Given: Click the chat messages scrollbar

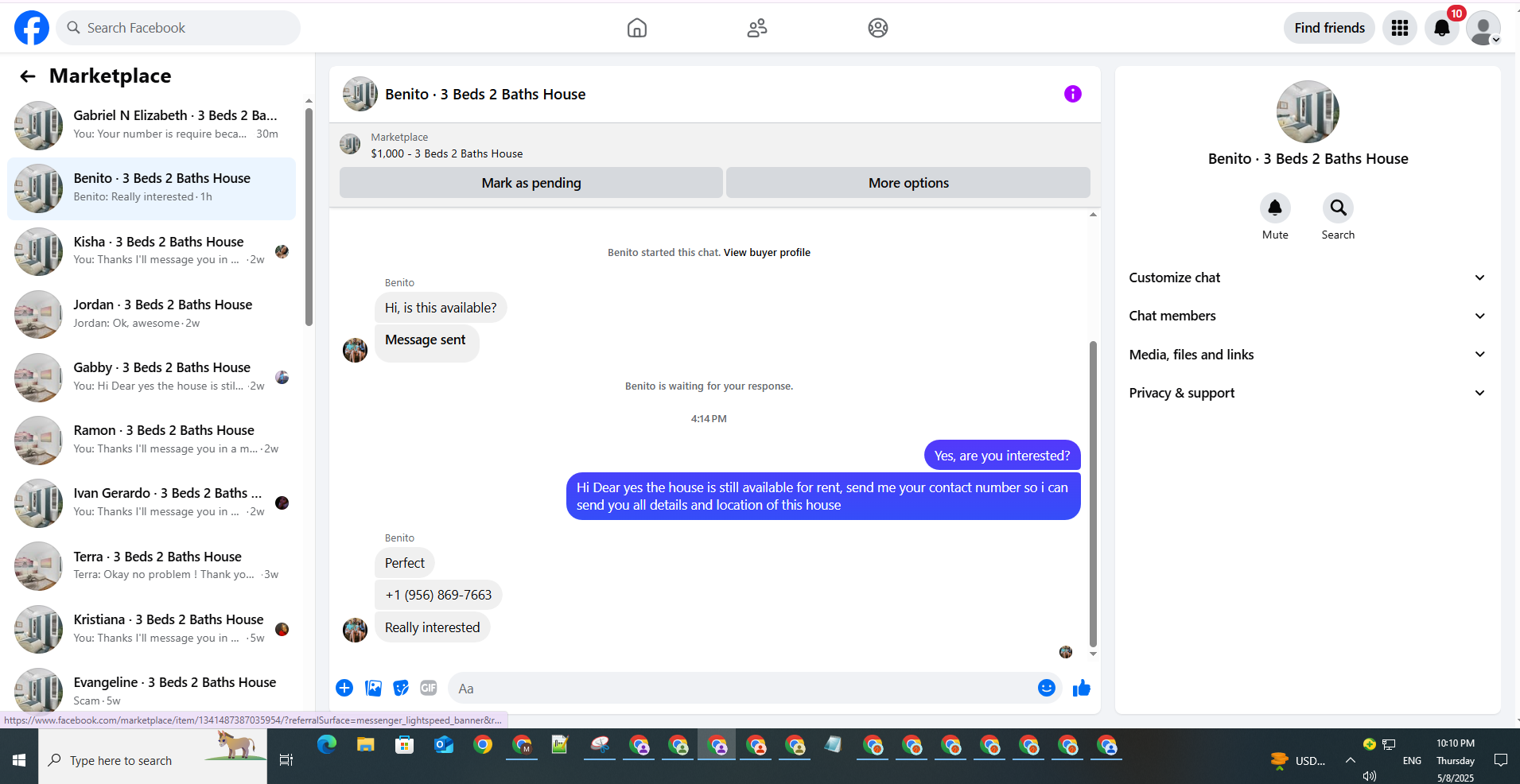Looking at the screenshot, I should pos(1093,493).
